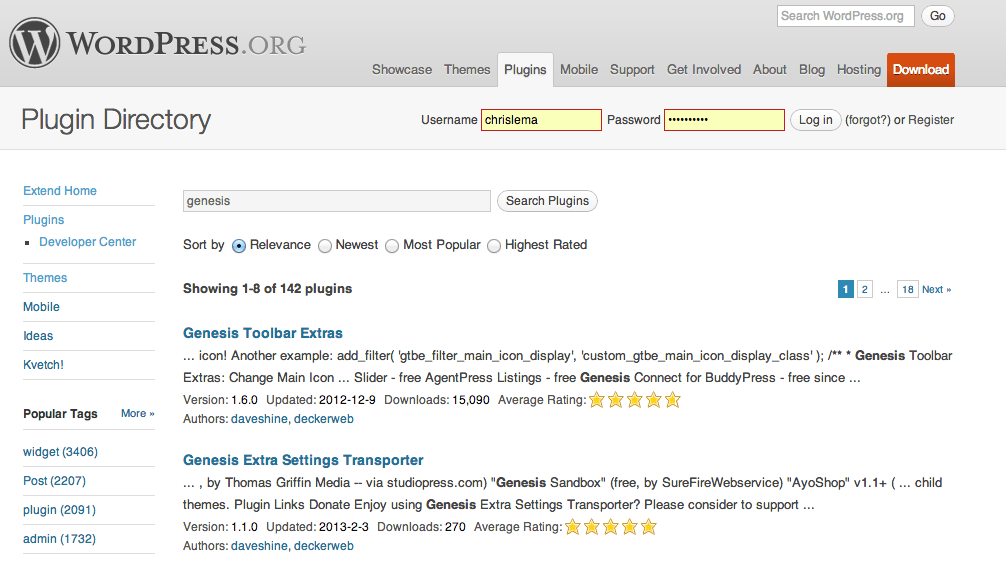Sort results by Highest Rated
This screenshot has height=562, width=1006.
point(494,245)
